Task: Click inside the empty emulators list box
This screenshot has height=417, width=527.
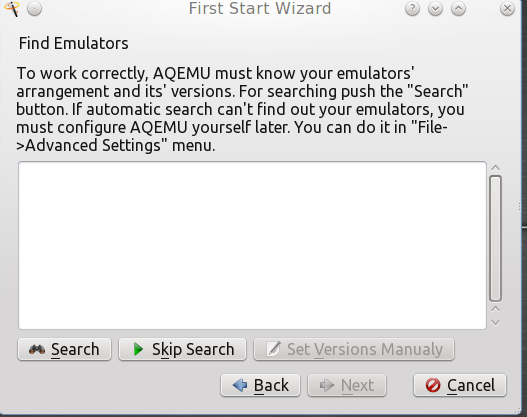Action: [x=252, y=245]
